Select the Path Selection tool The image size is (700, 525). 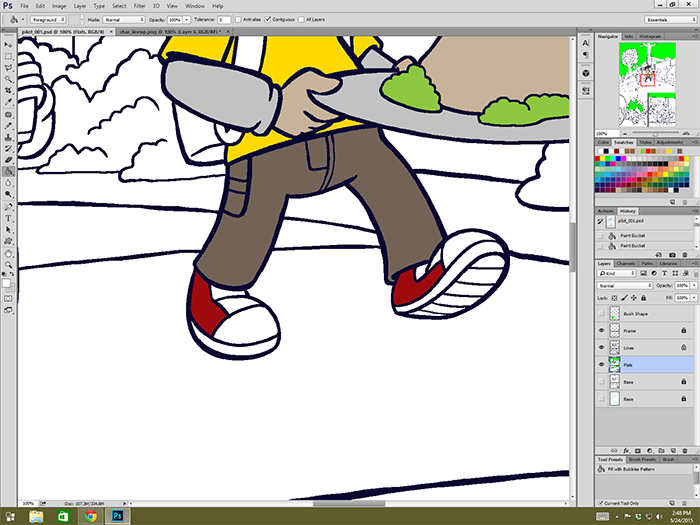click(8, 229)
